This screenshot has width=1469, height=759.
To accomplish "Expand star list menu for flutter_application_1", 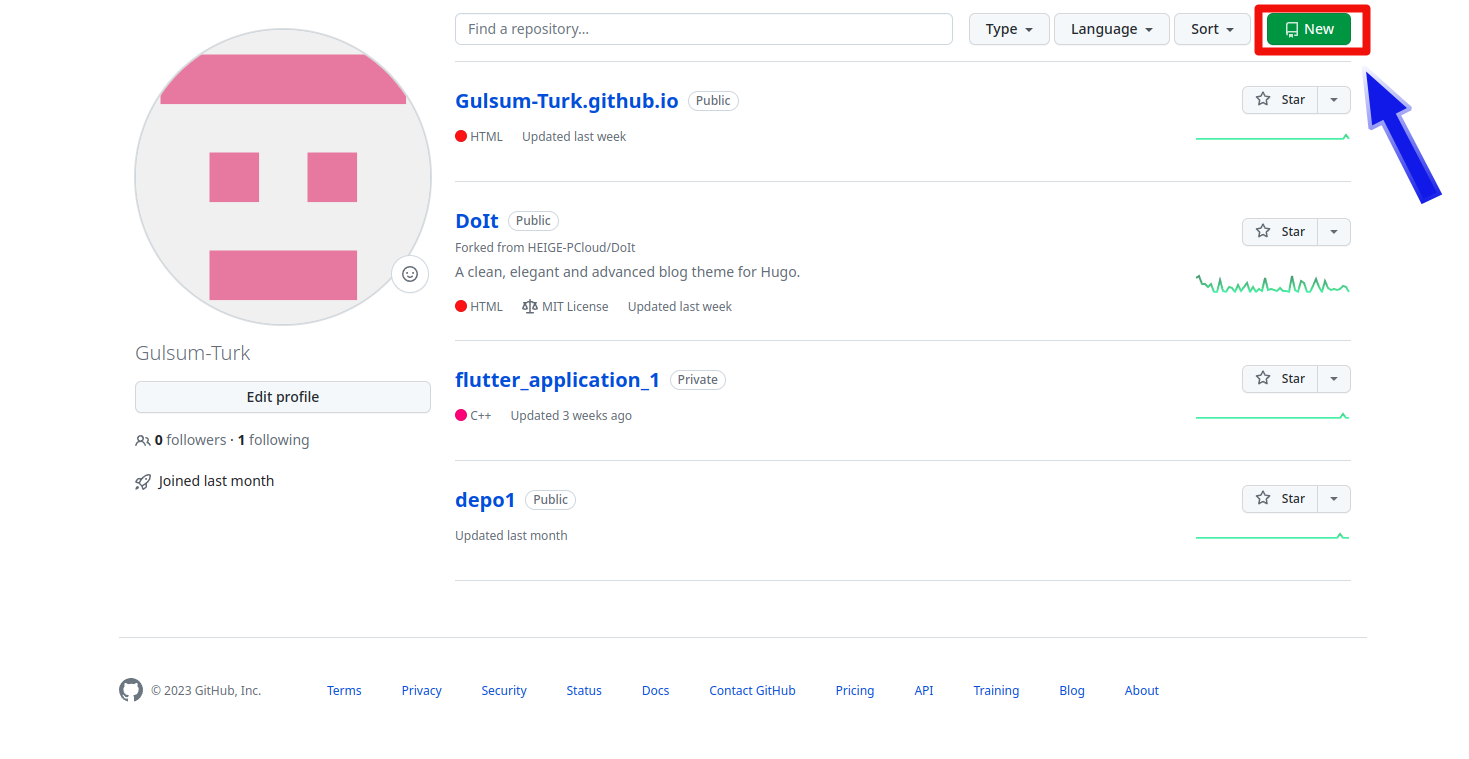I will (x=1334, y=379).
